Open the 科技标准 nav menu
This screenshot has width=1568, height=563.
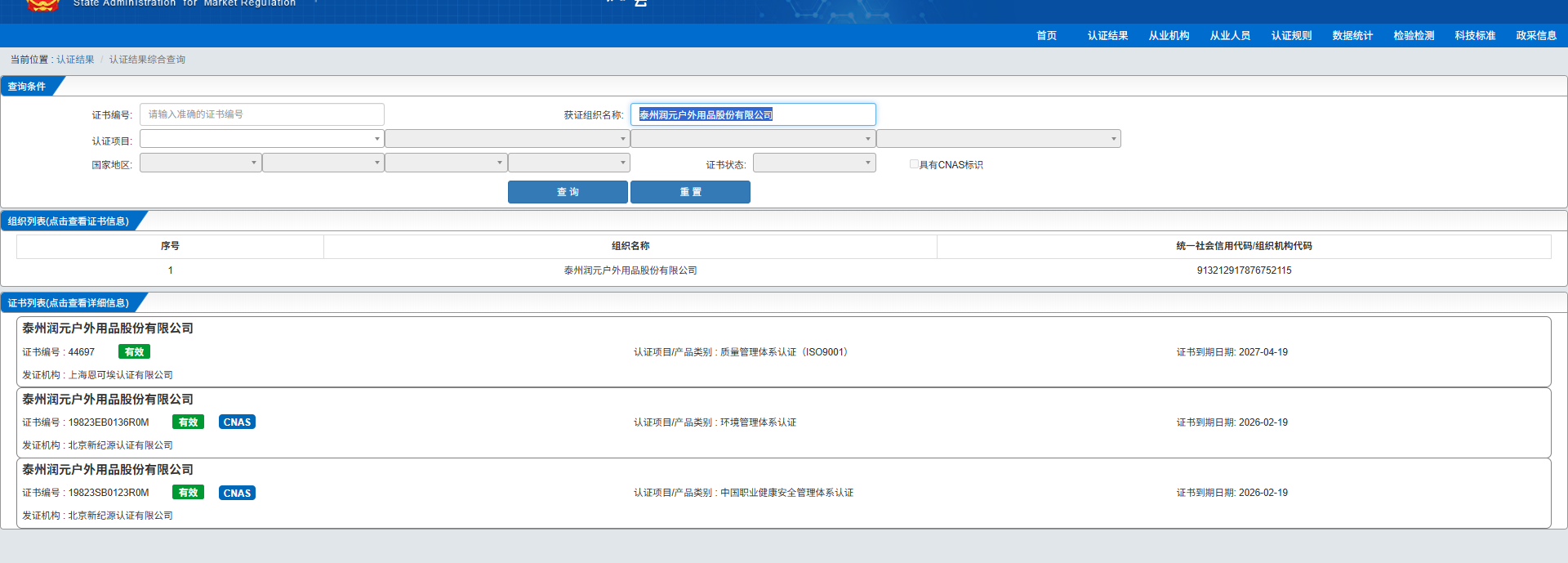point(1475,35)
